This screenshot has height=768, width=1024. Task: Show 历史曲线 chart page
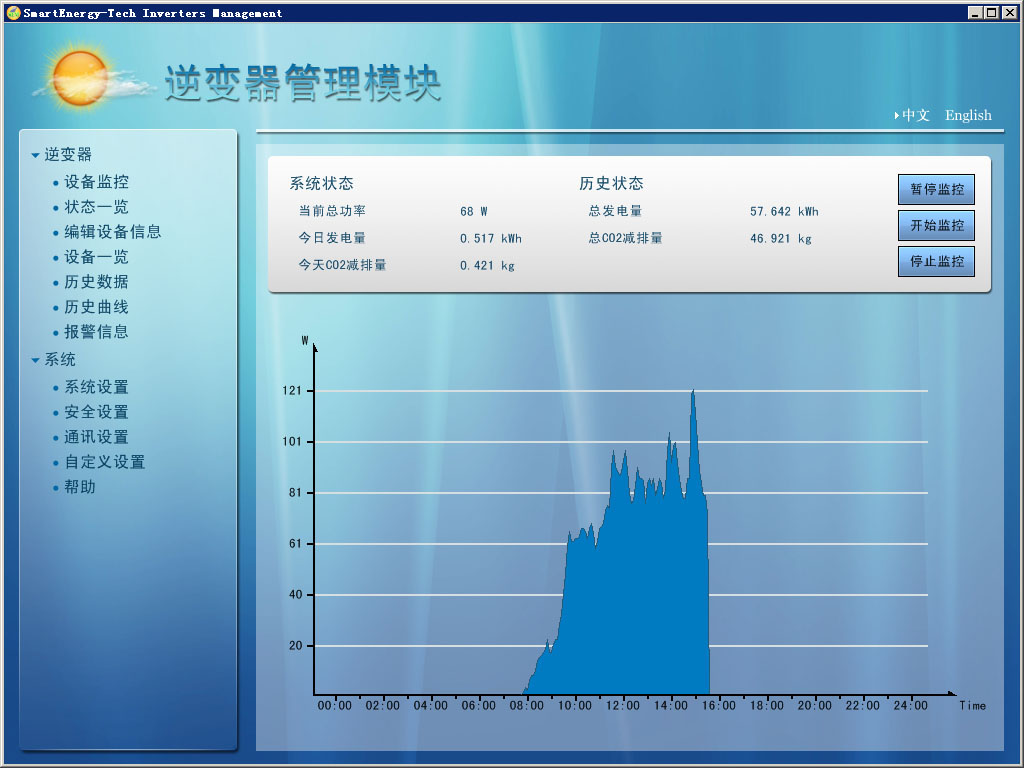click(96, 307)
